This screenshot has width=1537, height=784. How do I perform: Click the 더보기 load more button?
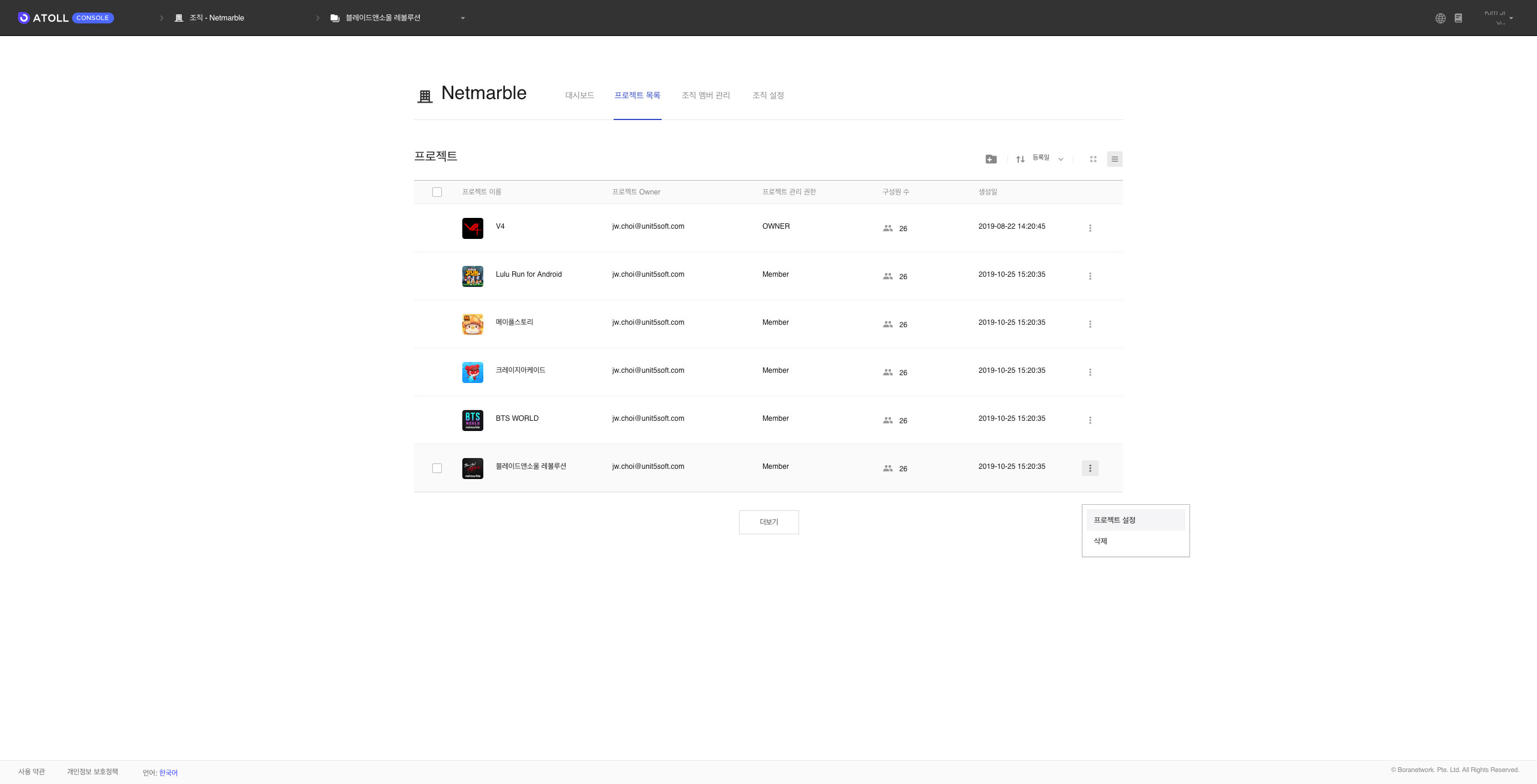pos(768,522)
